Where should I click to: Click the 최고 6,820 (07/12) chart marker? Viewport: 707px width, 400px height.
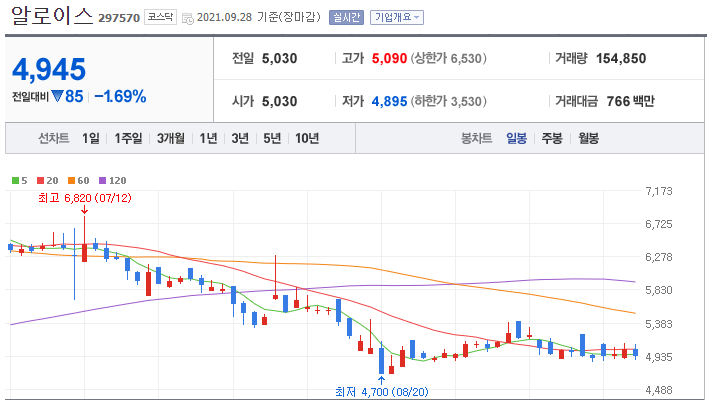85,198
